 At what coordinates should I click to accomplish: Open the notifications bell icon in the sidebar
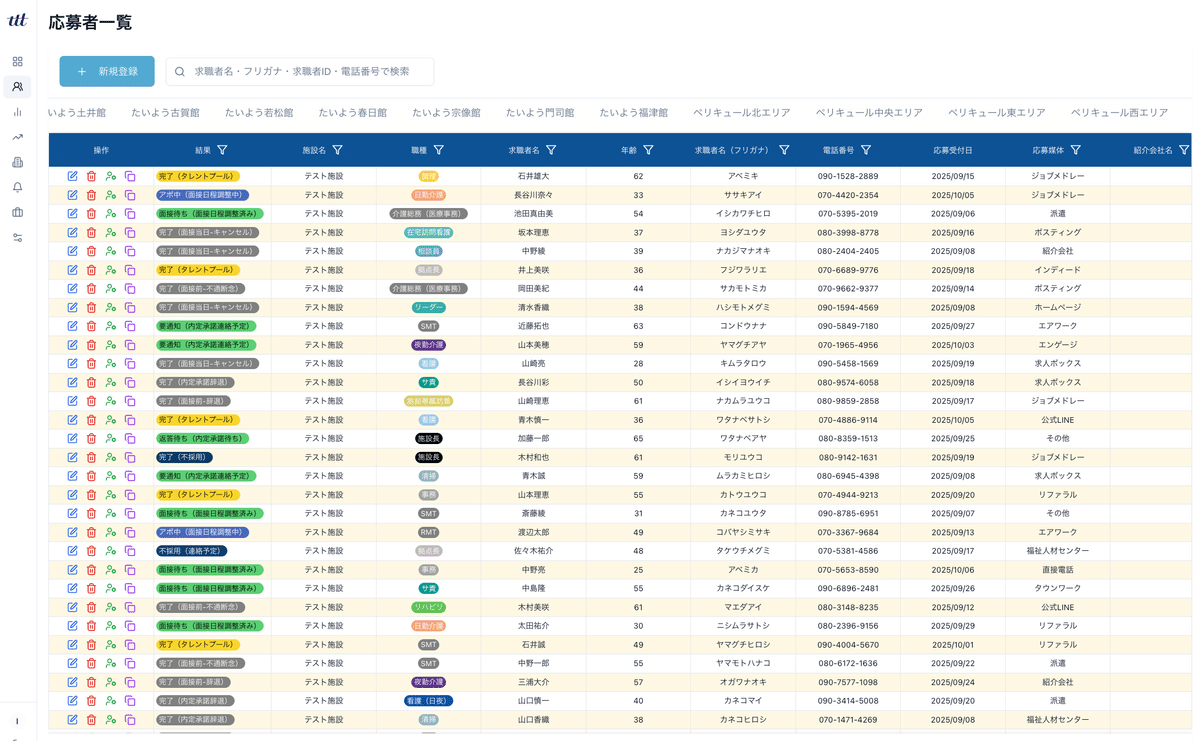tap(17, 187)
